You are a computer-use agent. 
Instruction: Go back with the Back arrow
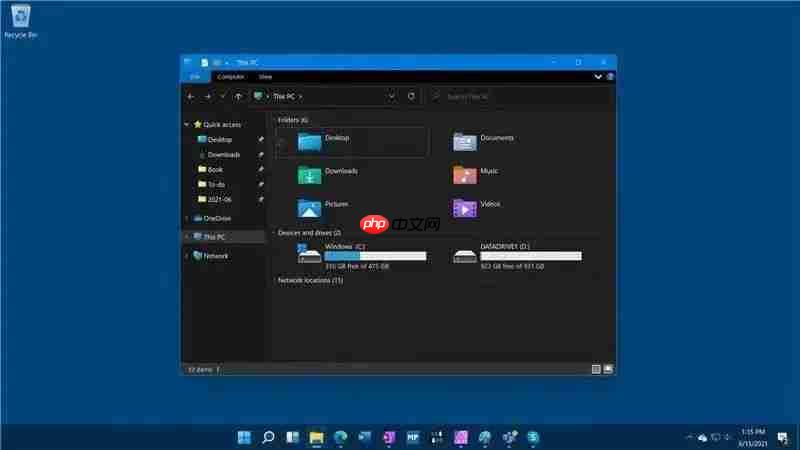point(191,96)
